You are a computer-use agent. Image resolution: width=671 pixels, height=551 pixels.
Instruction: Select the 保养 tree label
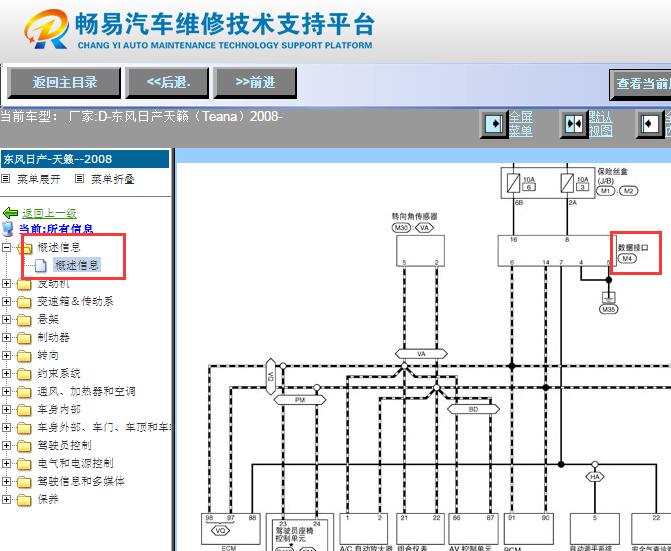48,499
